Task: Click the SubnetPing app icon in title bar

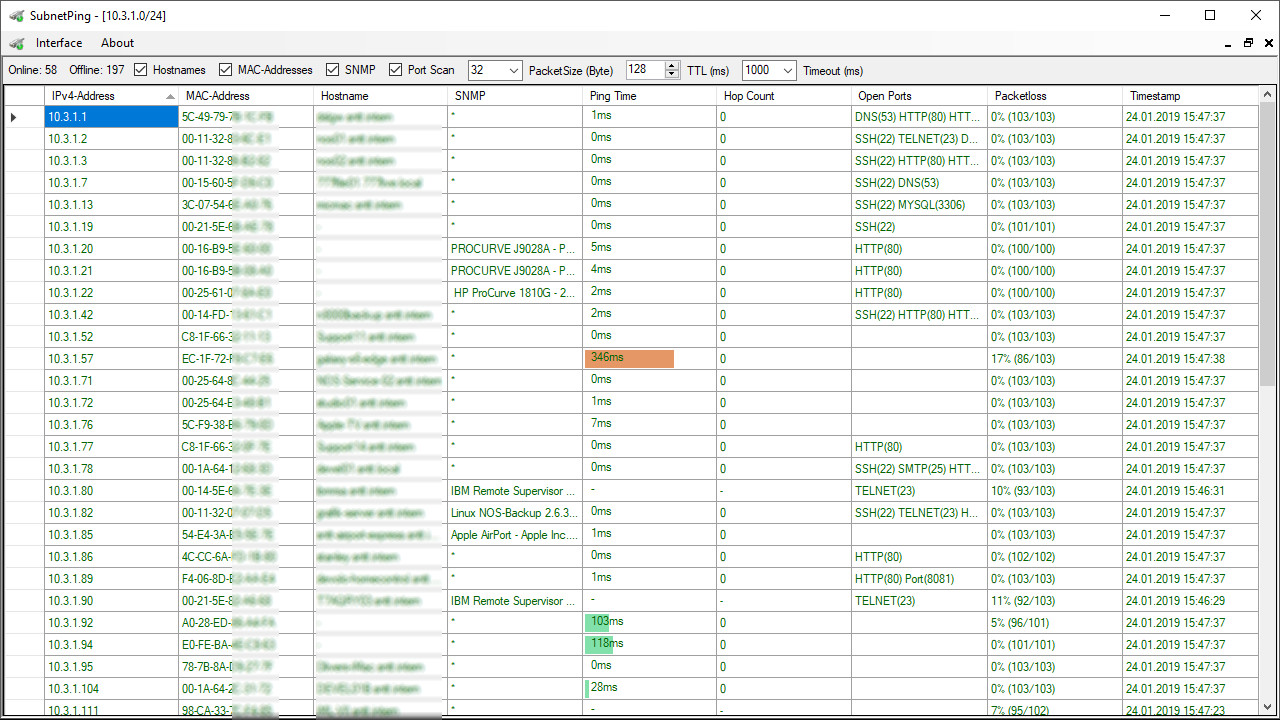Action: tap(16, 16)
